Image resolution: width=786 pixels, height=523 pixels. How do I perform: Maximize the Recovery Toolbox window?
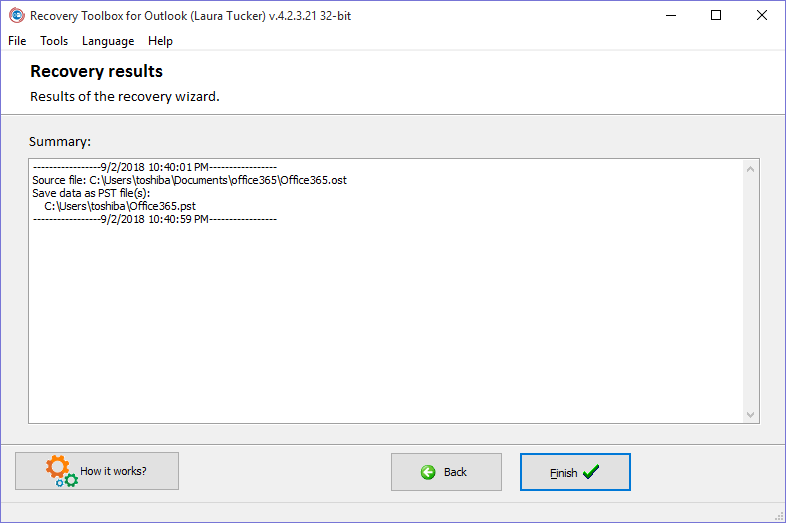coord(716,16)
